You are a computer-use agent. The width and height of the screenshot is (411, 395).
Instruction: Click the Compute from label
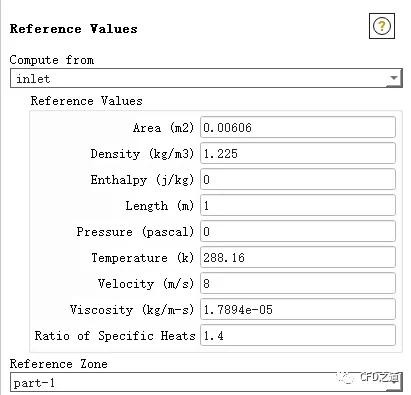click(x=52, y=60)
